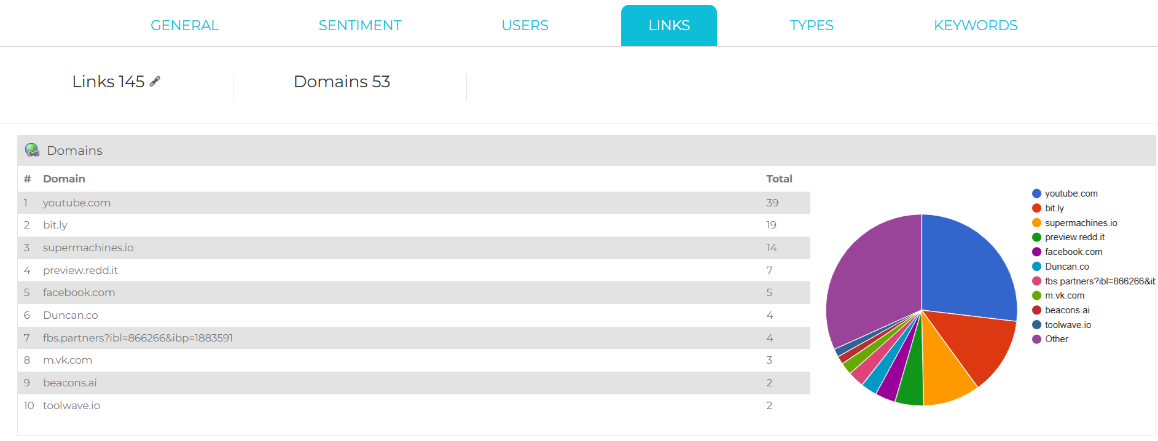Click the purple facebook.com legend swatch

pos(1037,252)
